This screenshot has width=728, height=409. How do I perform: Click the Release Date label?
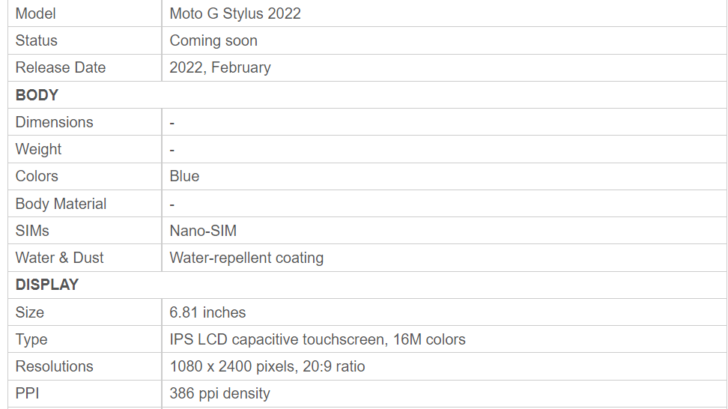point(60,67)
